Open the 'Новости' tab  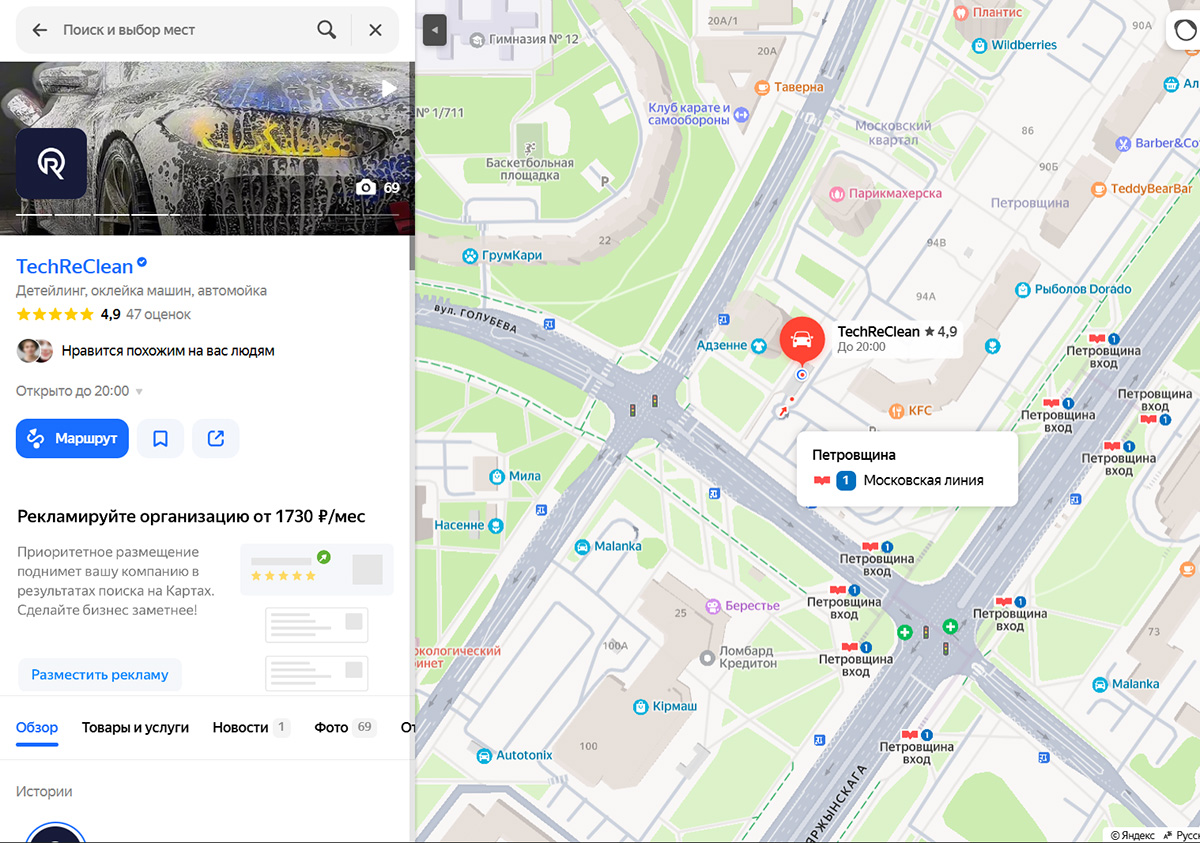241,727
